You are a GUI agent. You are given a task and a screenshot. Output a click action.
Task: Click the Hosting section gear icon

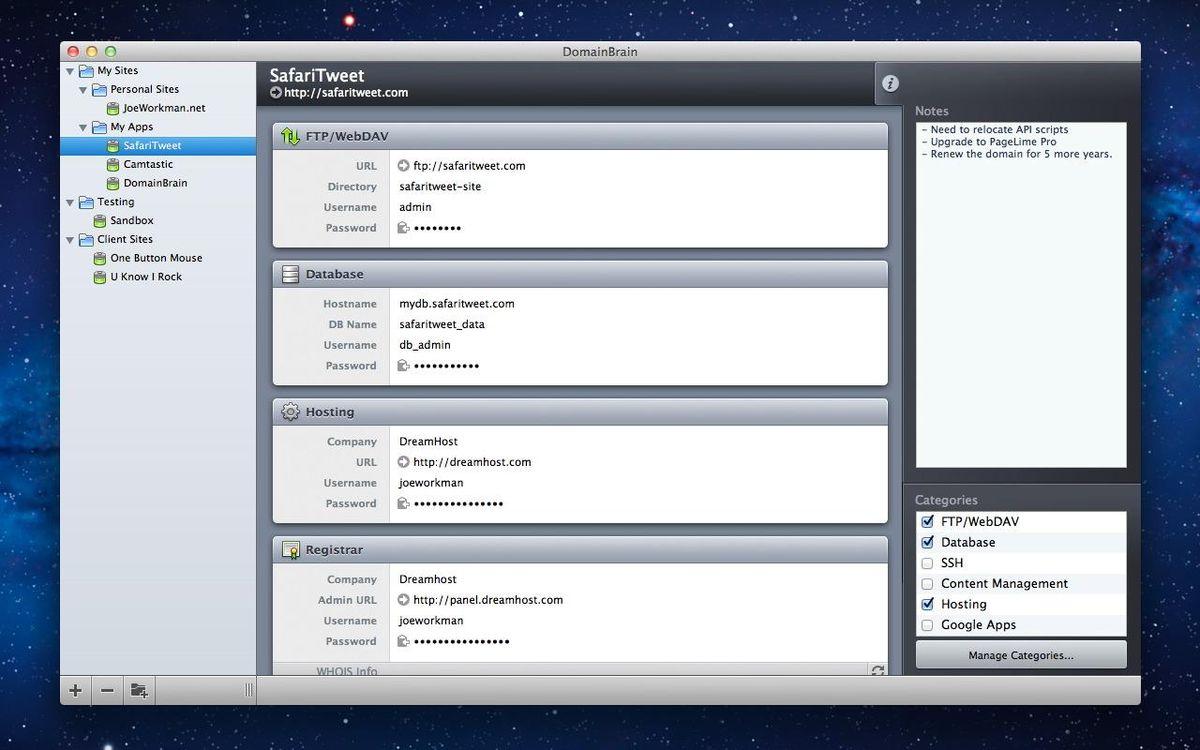click(x=290, y=412)
